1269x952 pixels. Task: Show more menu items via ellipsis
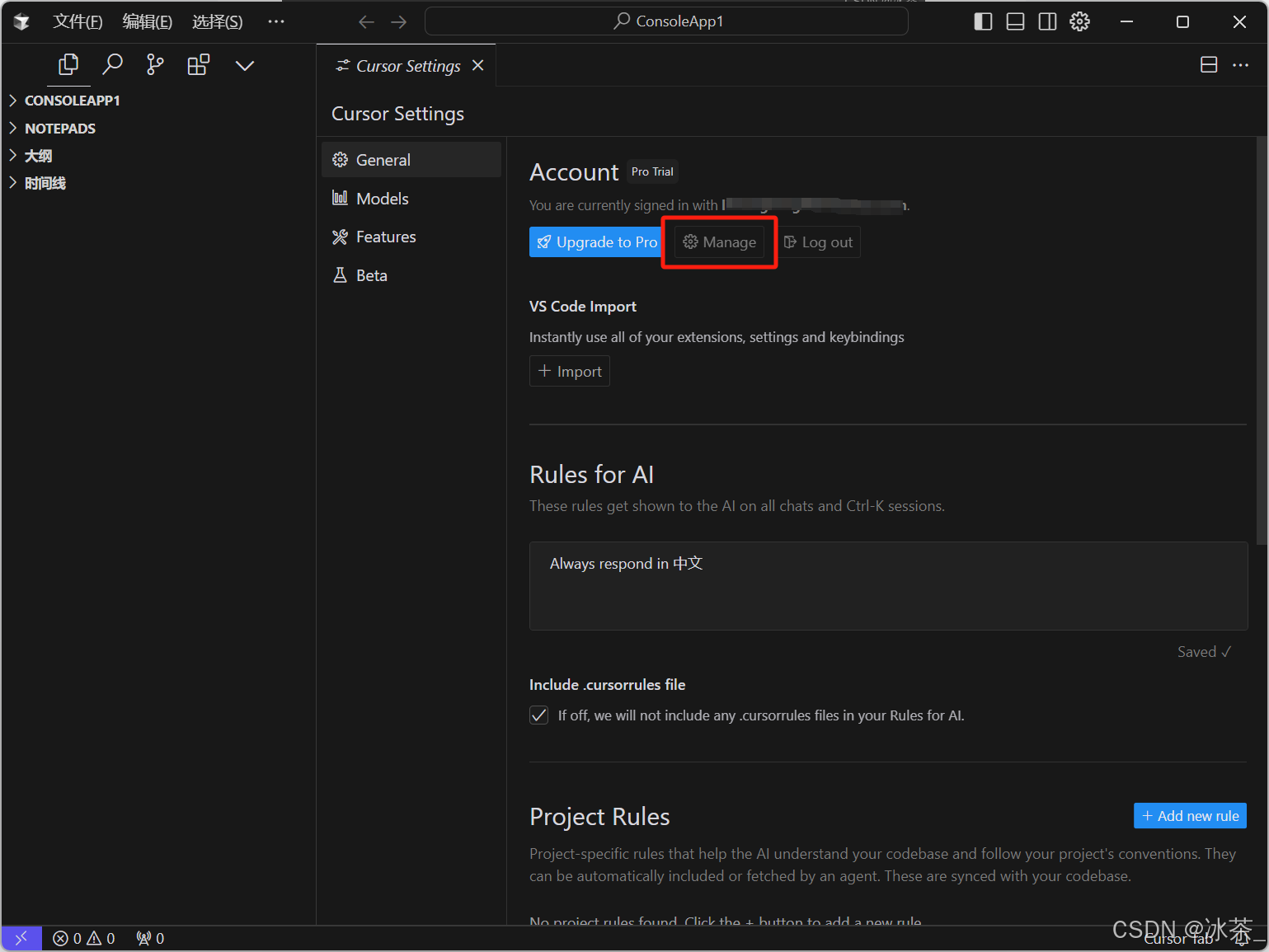[276, 22]
